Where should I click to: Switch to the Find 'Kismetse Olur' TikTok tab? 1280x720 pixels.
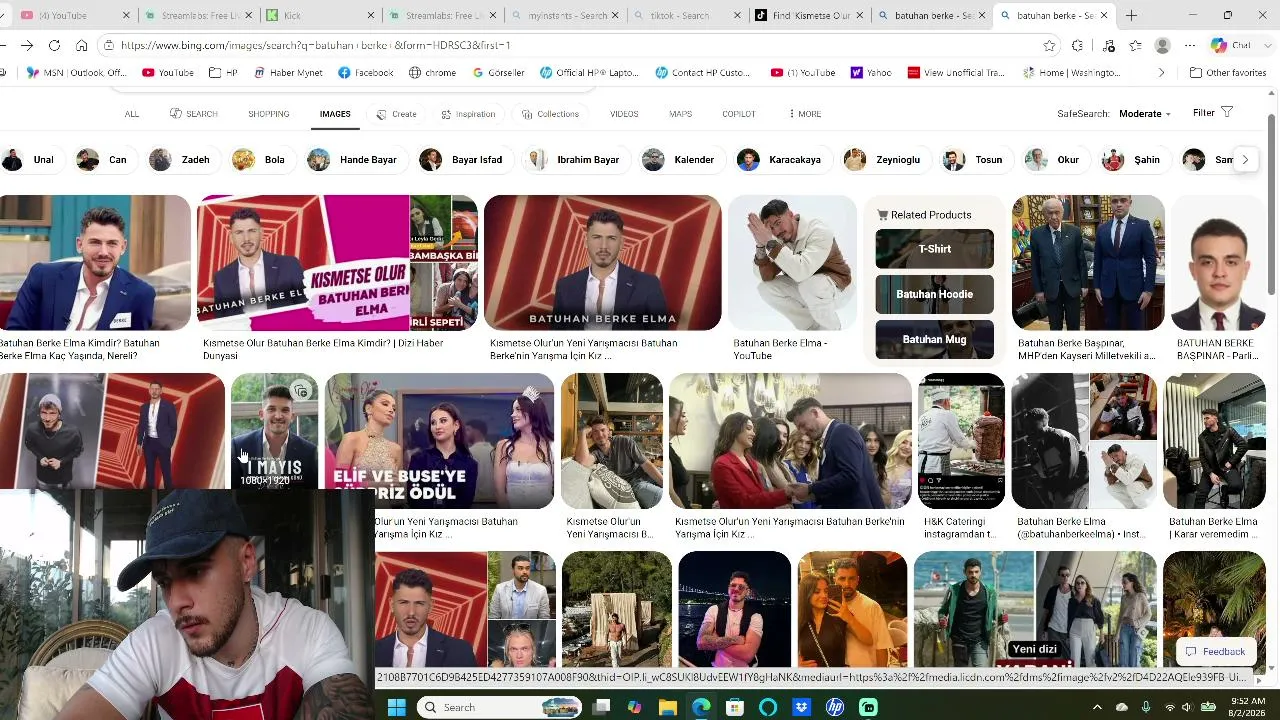click(808, 15)
